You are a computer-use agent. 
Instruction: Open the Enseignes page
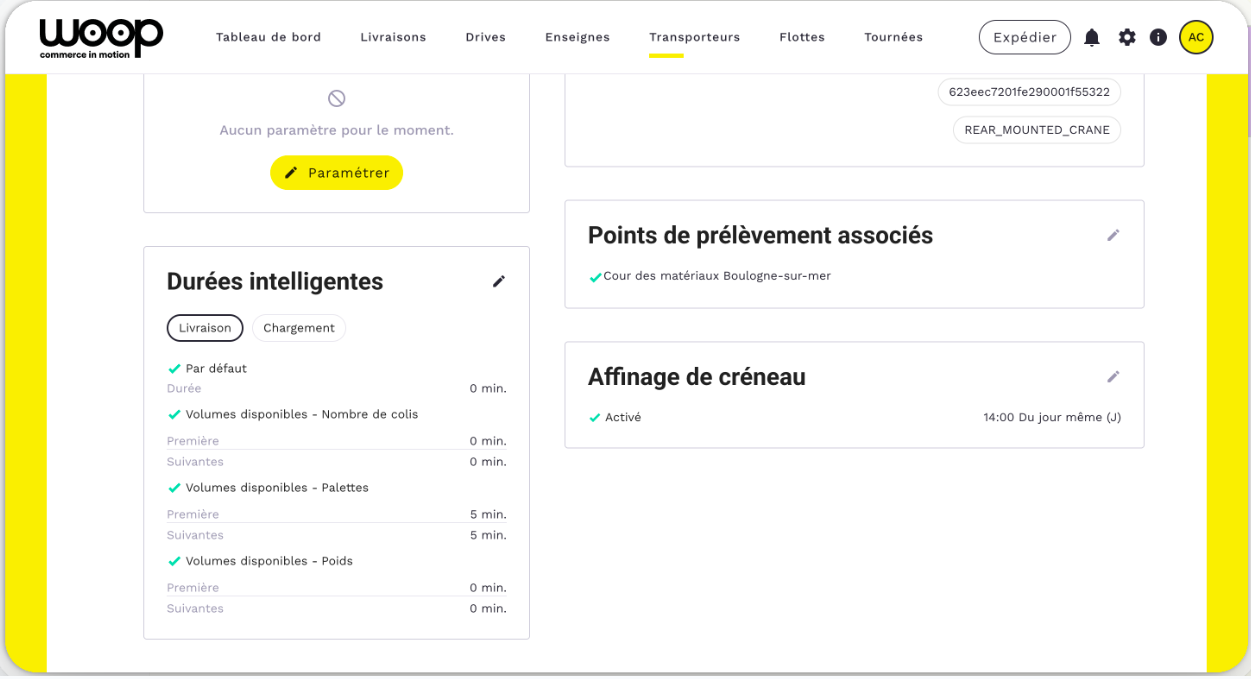(x=577, y=38)
